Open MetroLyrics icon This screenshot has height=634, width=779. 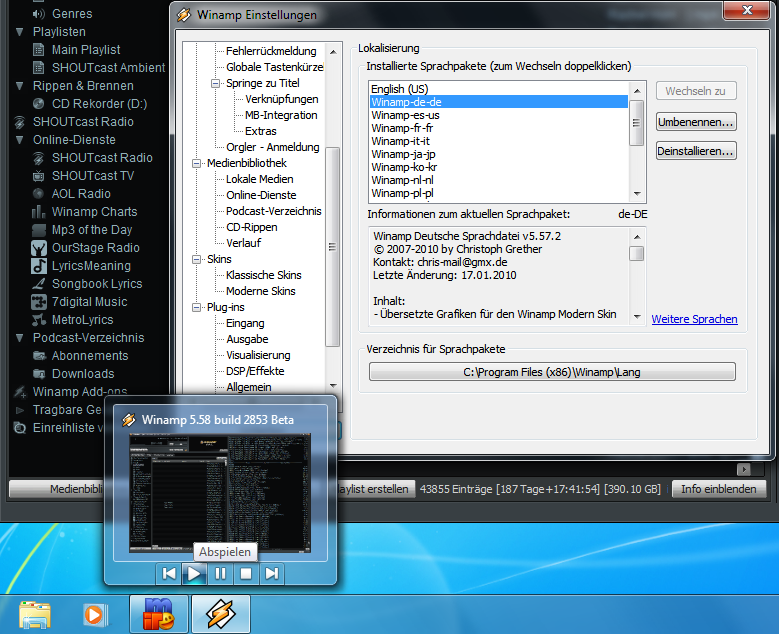click(x=38, y=319)
